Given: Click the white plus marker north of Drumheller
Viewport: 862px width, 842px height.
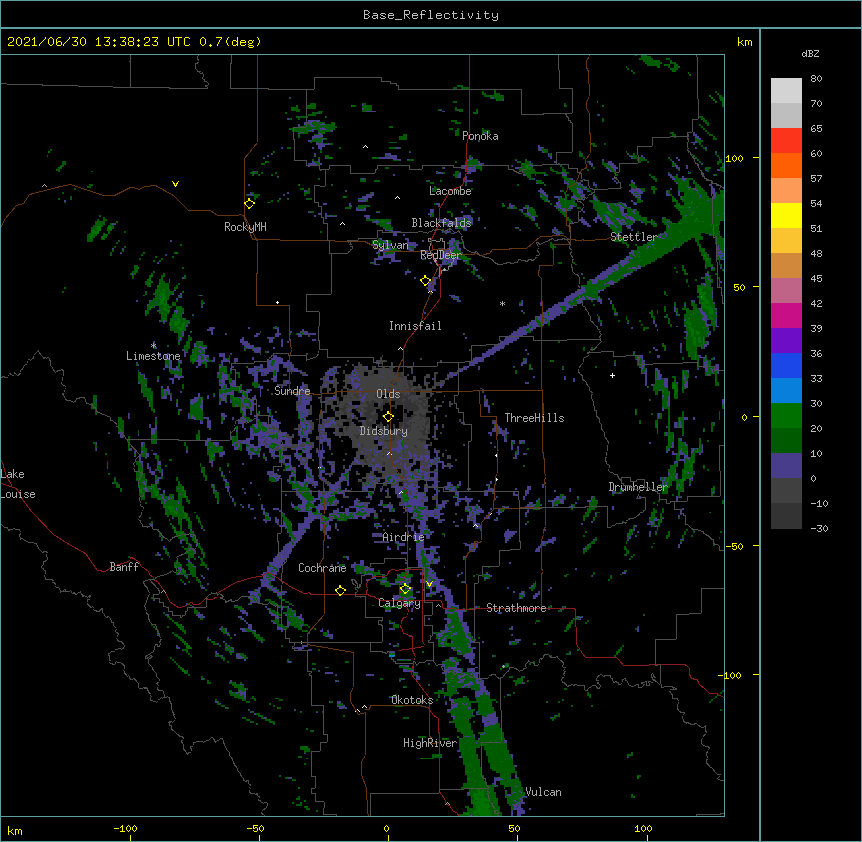Looking at the screenshot, I should pos(612,375).
